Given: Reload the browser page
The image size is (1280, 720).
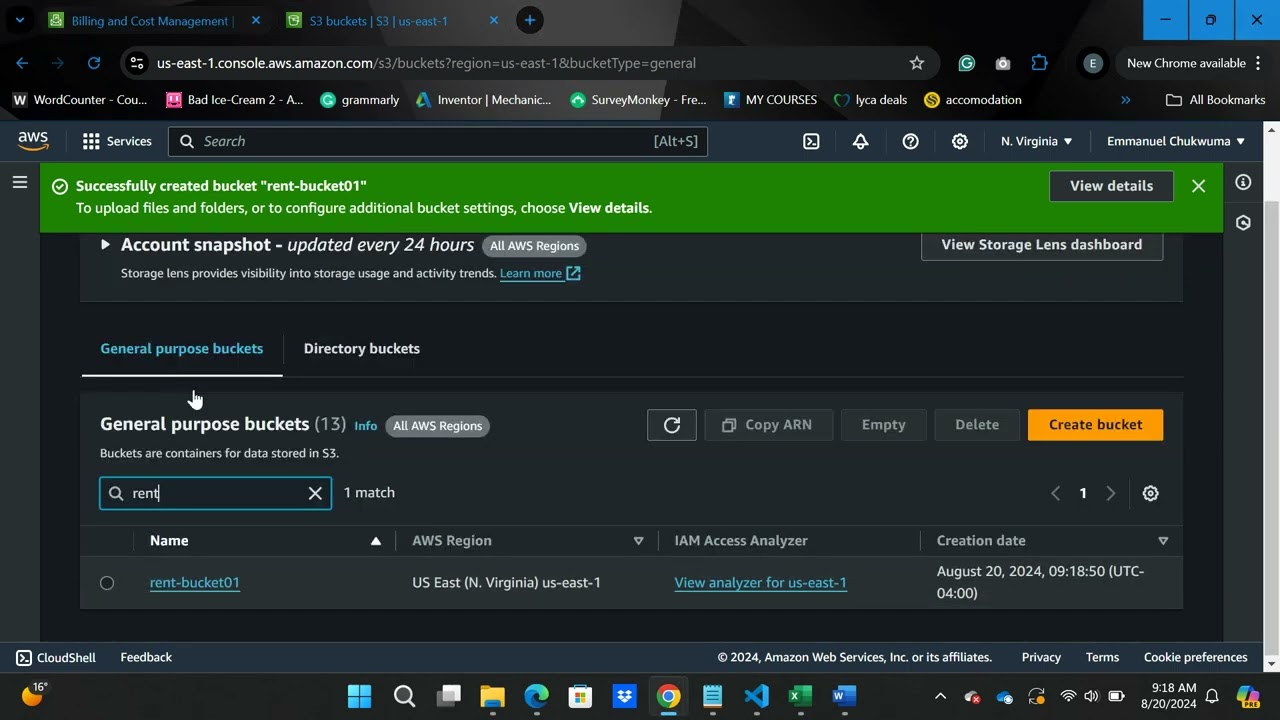Looking at the screenshot, I should [94, 63].
